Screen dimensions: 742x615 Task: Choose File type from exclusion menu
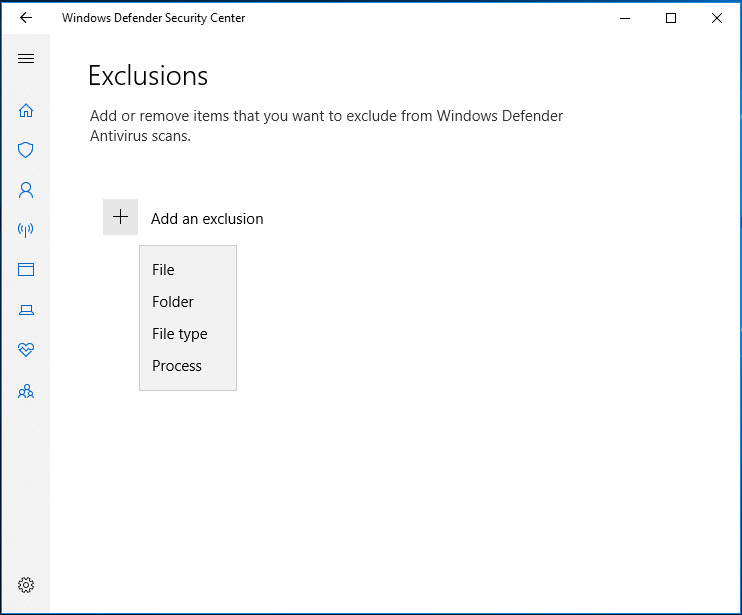coord(188,334)
